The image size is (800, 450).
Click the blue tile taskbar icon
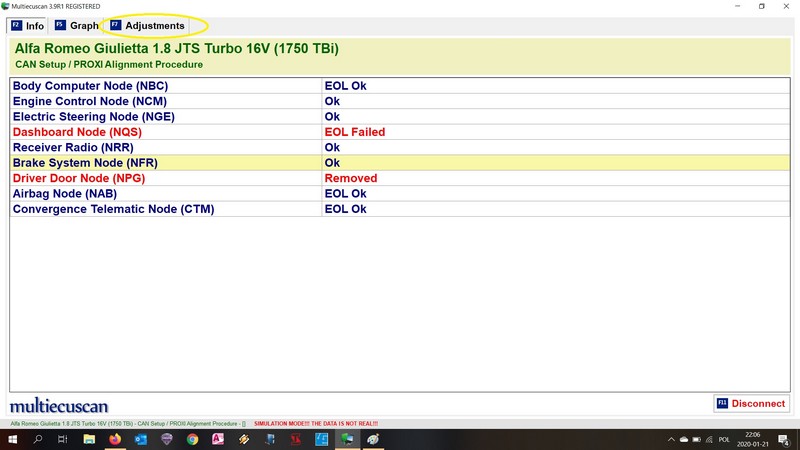tap(321, 439)
